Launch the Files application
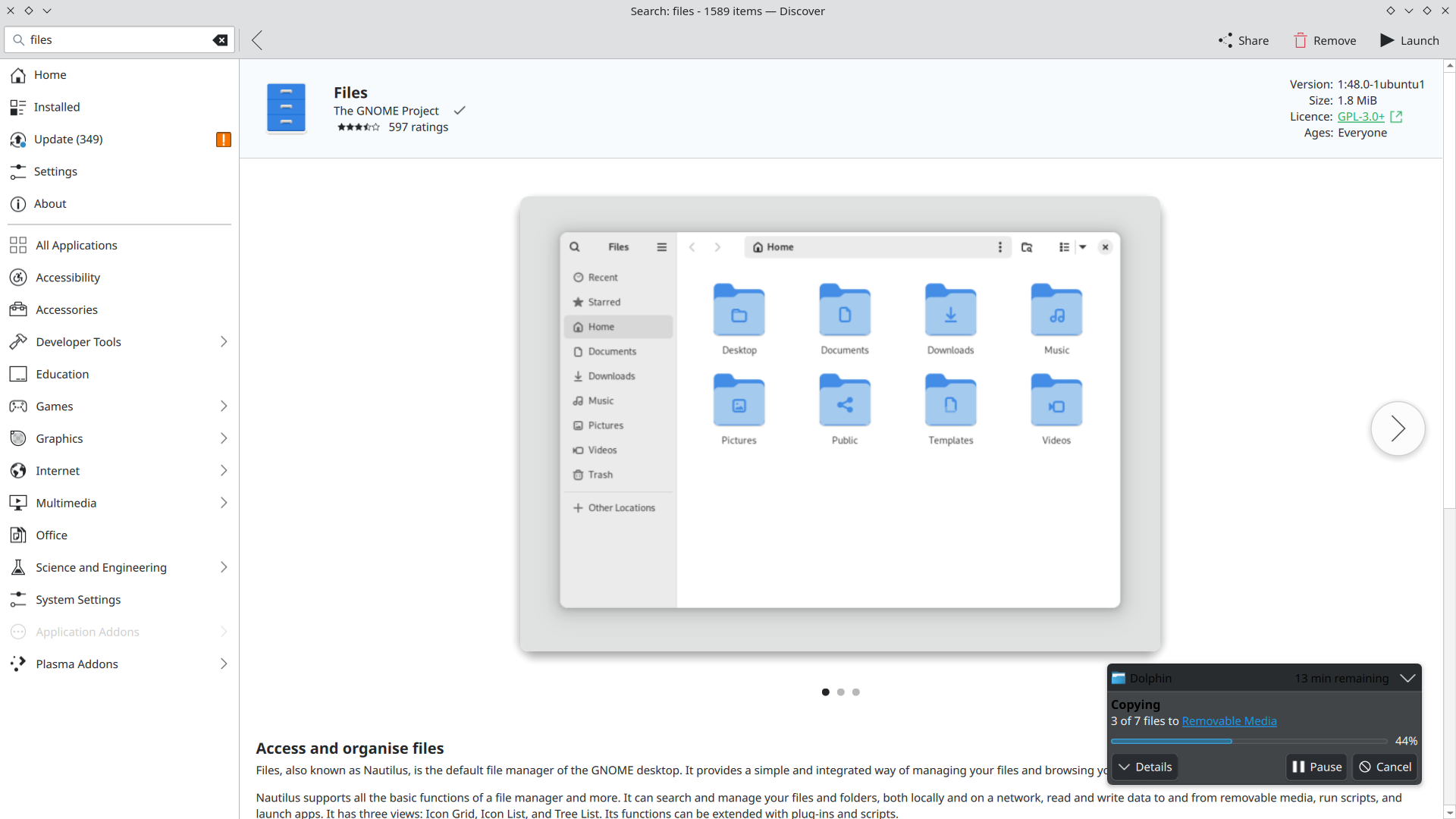1456x819 pixels. [x=1409, y=40]
